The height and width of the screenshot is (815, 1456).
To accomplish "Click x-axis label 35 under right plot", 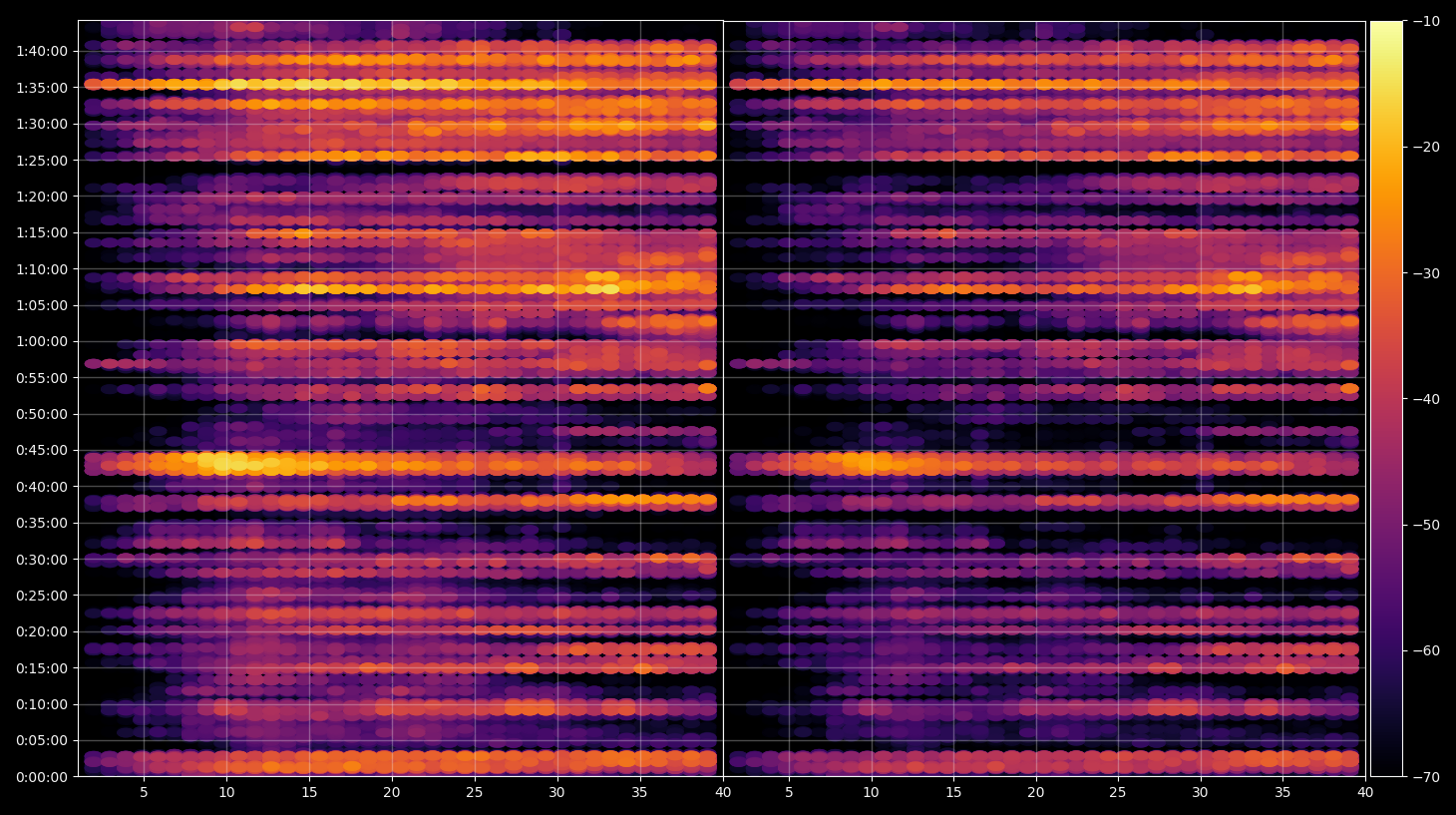I will (x=1282, y=793).
